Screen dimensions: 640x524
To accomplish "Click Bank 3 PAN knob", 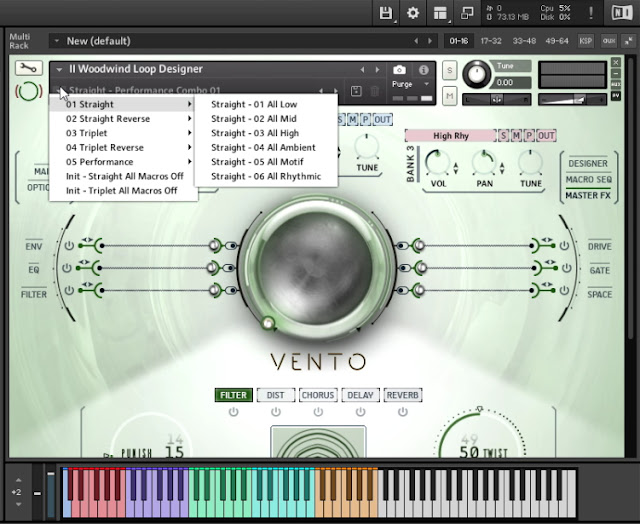I will click(484, 163).
